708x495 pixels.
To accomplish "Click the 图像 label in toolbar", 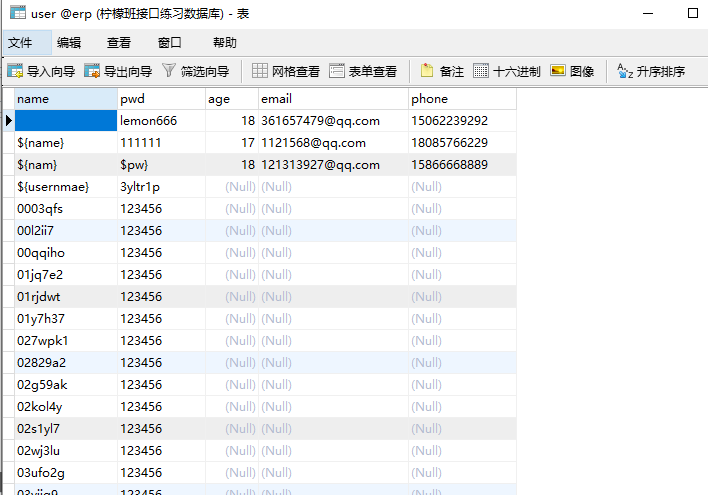I will pyautogui.click(x=582, y=71).
